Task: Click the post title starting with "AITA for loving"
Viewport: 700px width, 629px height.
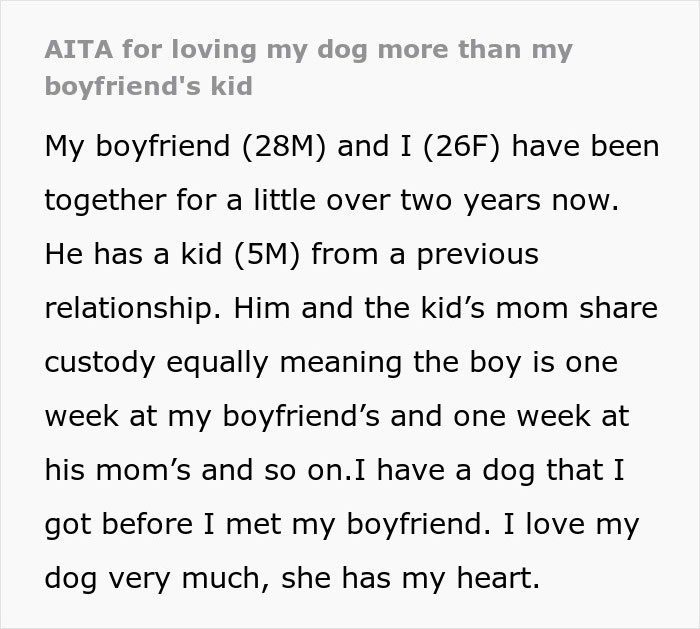Action: point(308,49)
